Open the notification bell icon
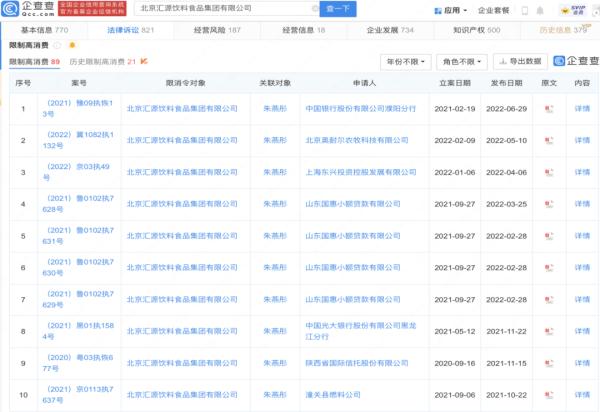Screen dimensions: 600x412 (x=540, y=11)
